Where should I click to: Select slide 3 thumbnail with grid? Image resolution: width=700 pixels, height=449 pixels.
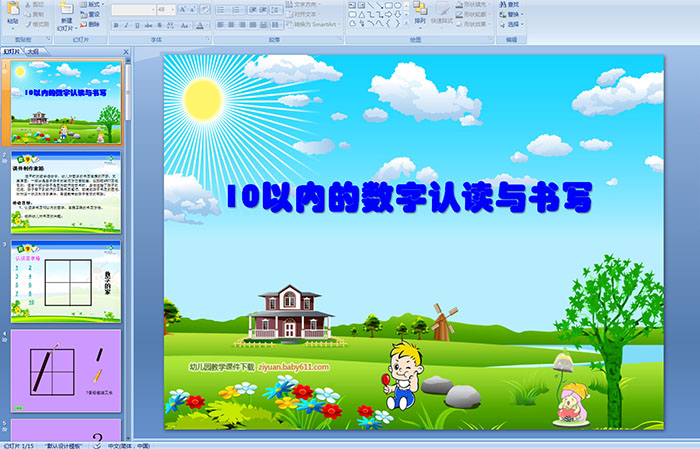pos(66,282)
